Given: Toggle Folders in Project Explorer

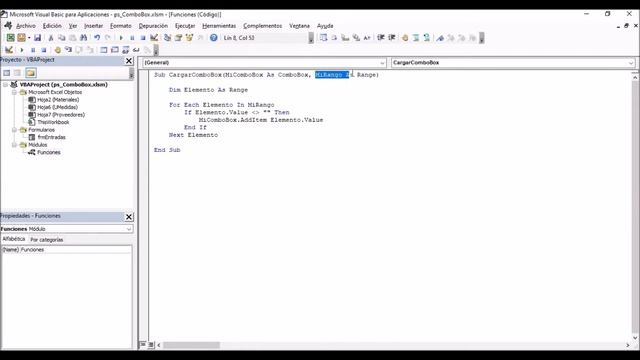Looking at the screenshot, I should [31, 73].
